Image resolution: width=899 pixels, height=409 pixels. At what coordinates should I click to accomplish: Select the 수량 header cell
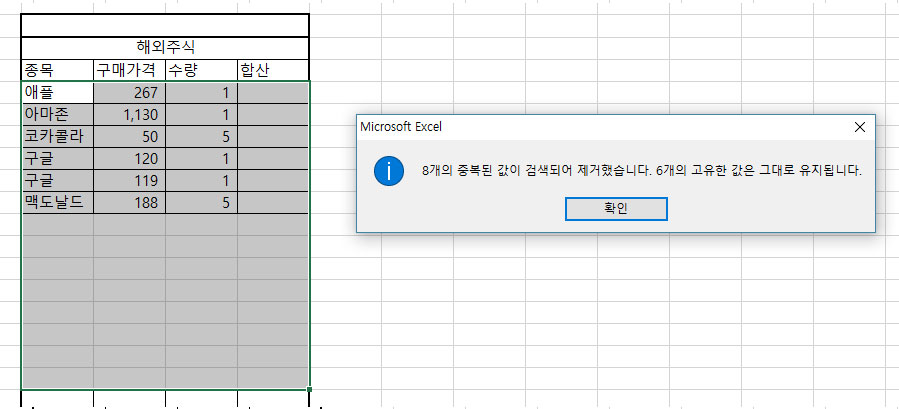click(x=201, y=70)
